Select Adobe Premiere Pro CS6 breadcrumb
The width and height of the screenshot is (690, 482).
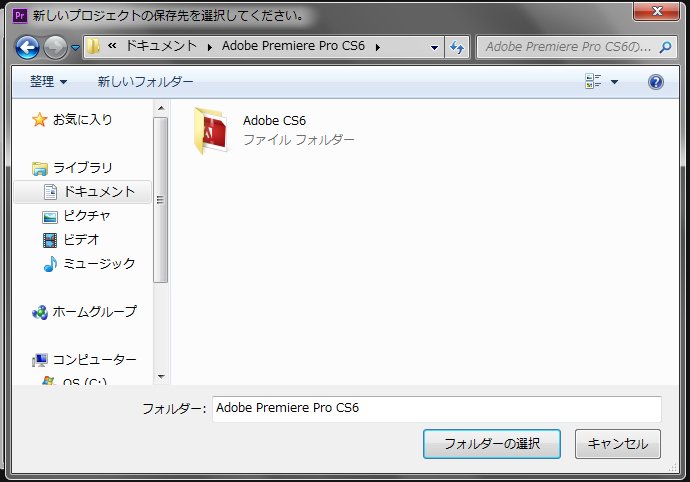pyautogui.click(x=293, y=46)
